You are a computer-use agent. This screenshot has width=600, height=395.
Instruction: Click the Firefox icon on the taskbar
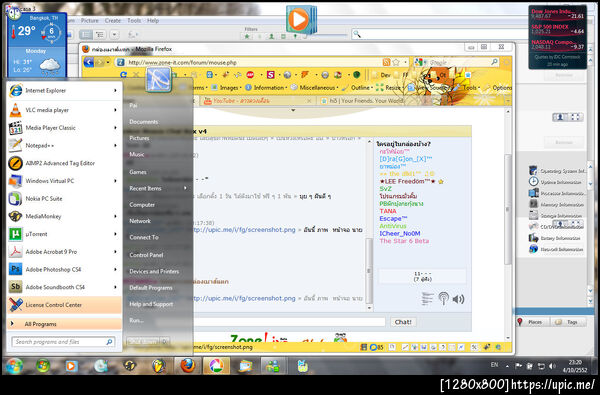click(x=188, y=366)
